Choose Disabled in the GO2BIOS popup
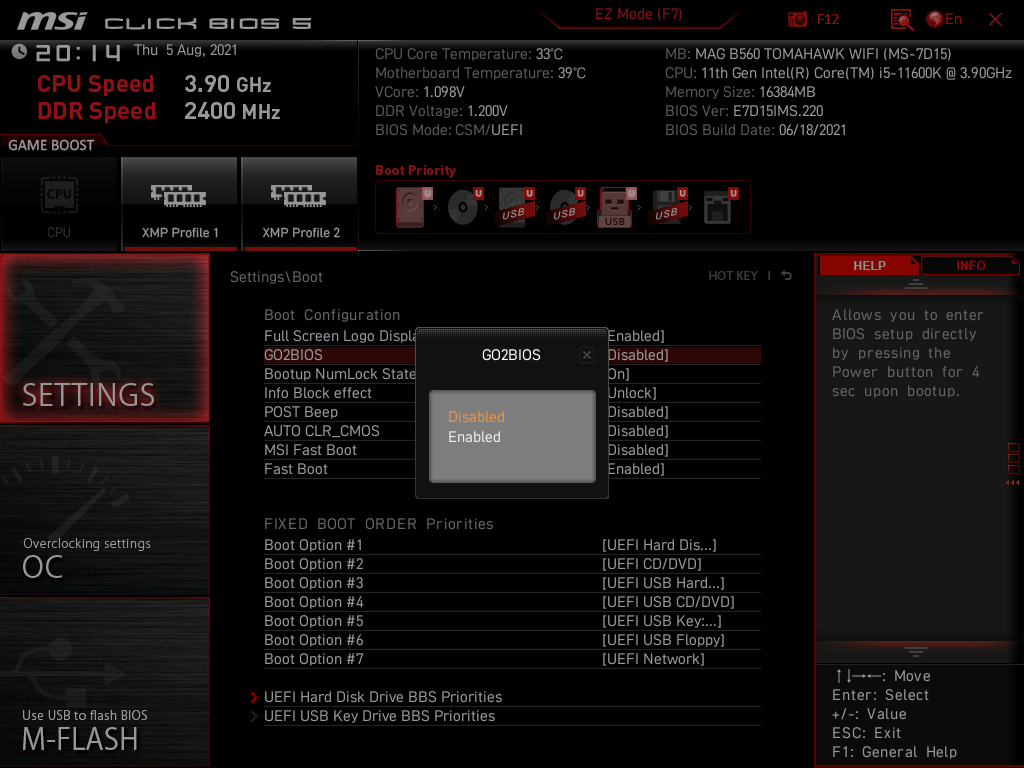Screen dimensions: 1024x768 [476, 417]
